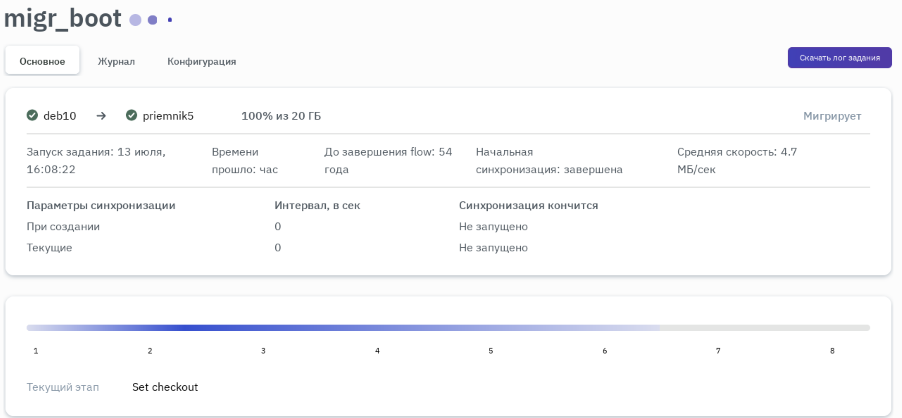This screenshot has height=418, width=902.
Task: Click the migr_boot page title
Action: [63, 19]
